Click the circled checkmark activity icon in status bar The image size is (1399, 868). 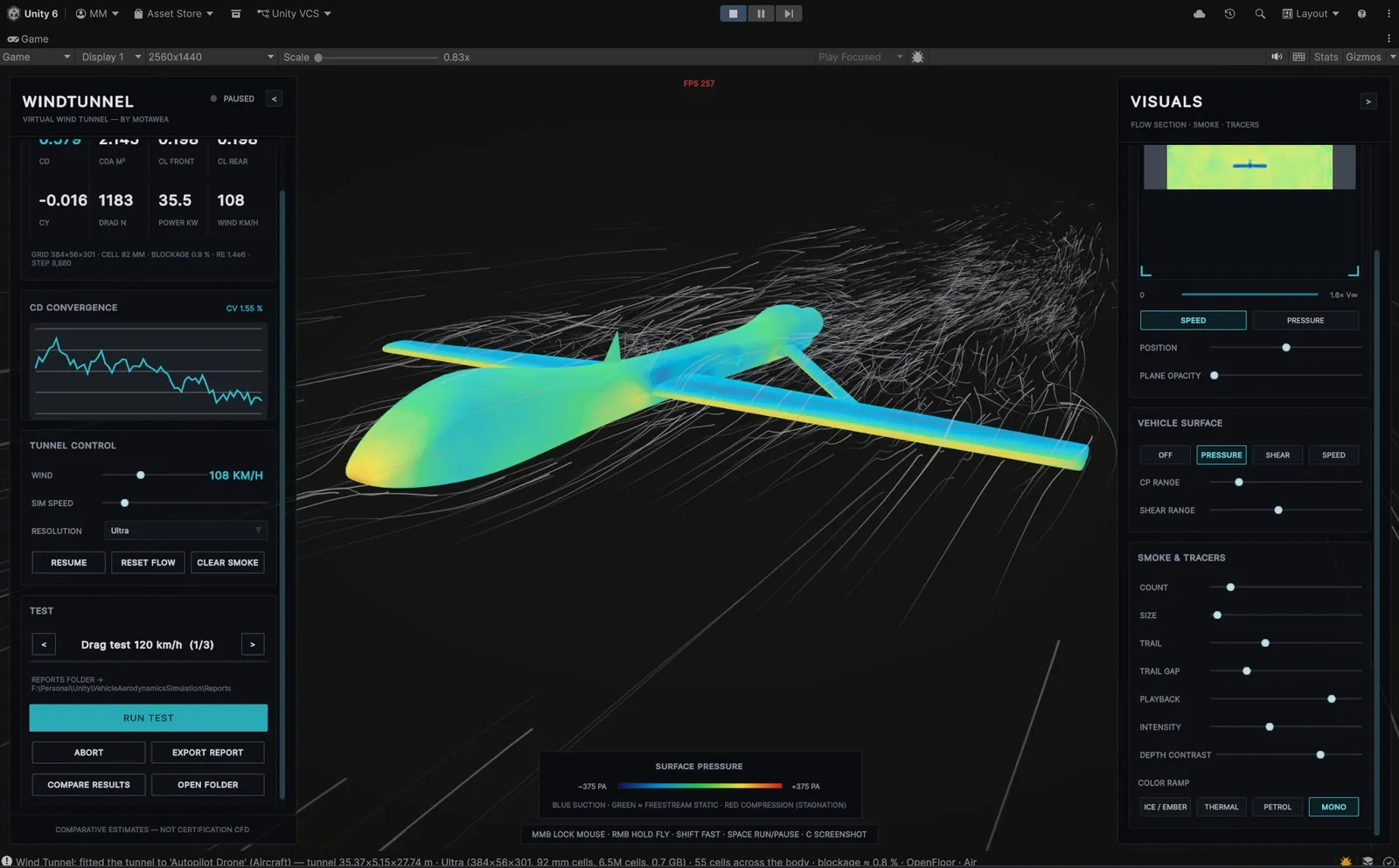1389,861
